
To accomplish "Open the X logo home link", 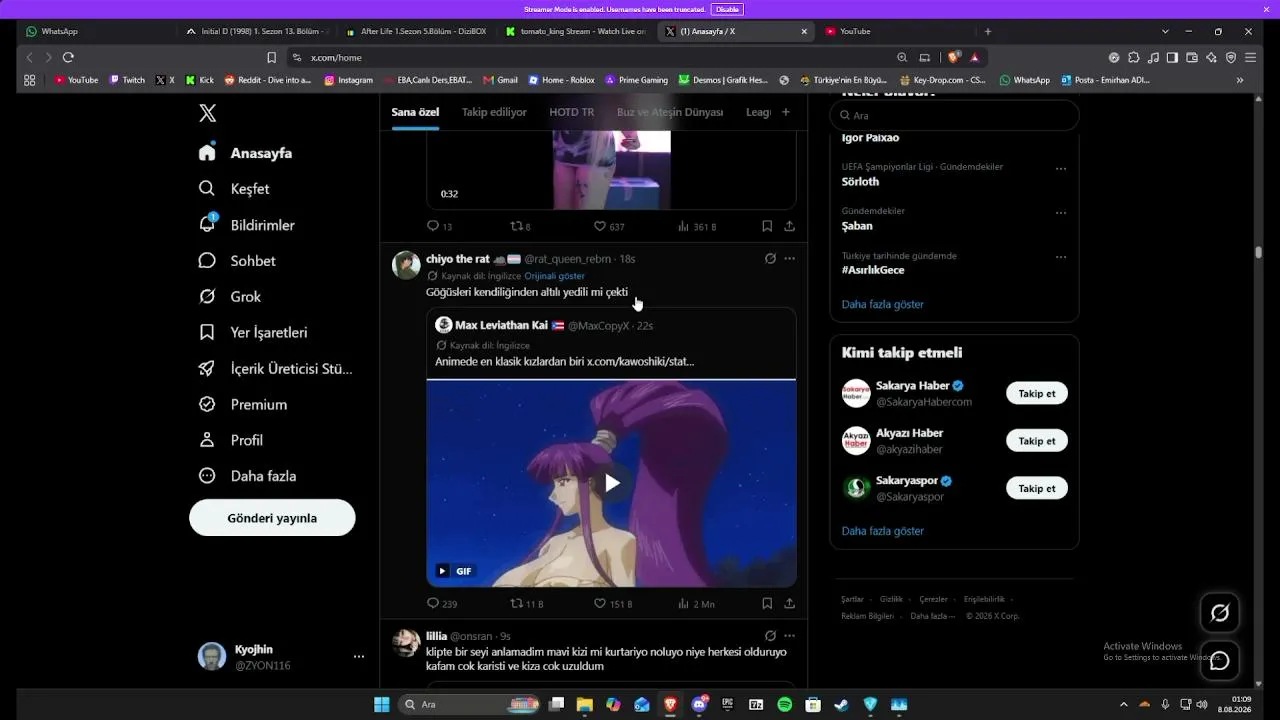I will tap(207, 113).
